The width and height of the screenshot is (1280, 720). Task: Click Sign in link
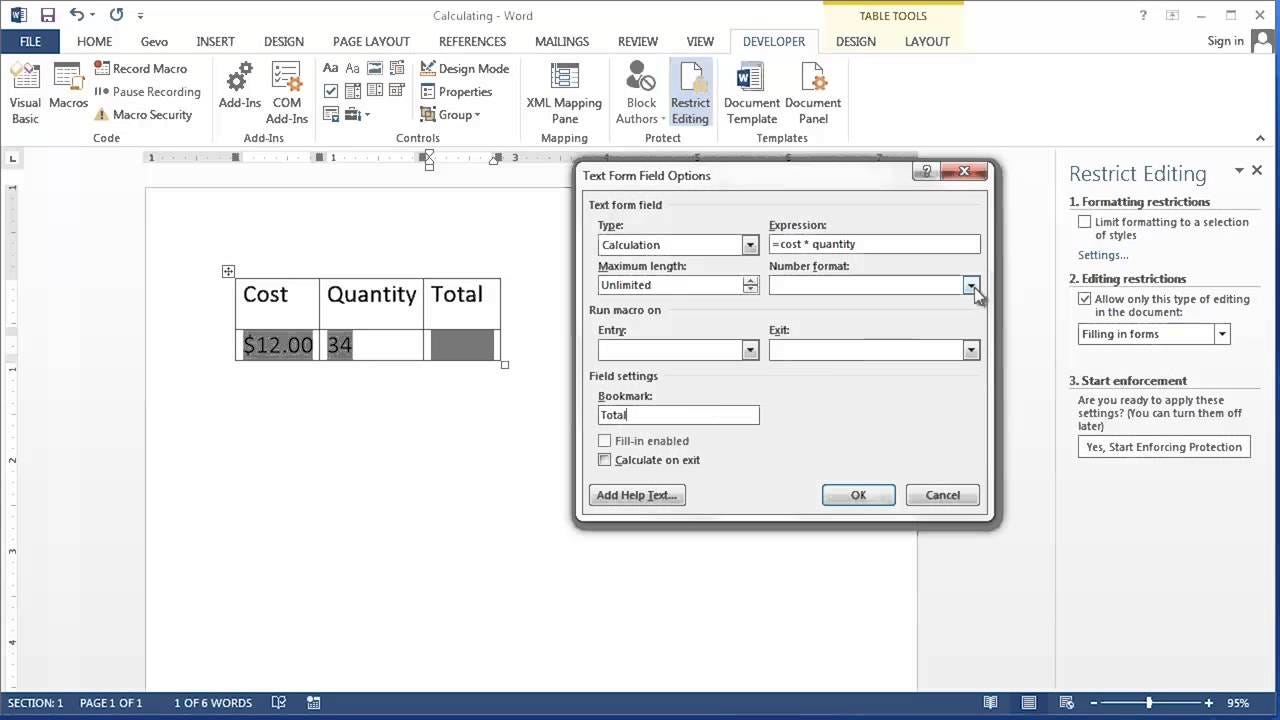[1225, 41]
